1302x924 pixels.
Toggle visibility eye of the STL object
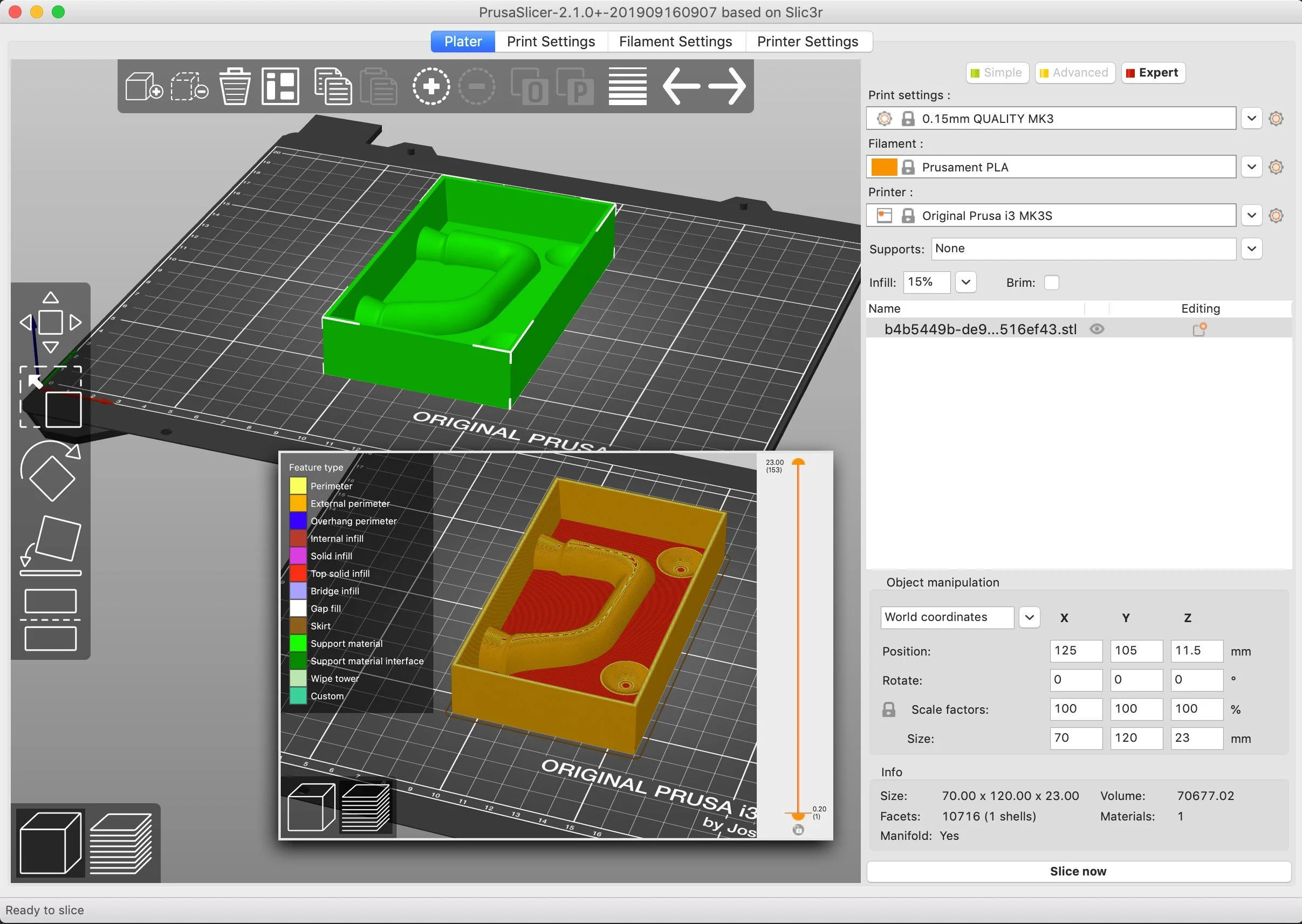(1097, 329)
